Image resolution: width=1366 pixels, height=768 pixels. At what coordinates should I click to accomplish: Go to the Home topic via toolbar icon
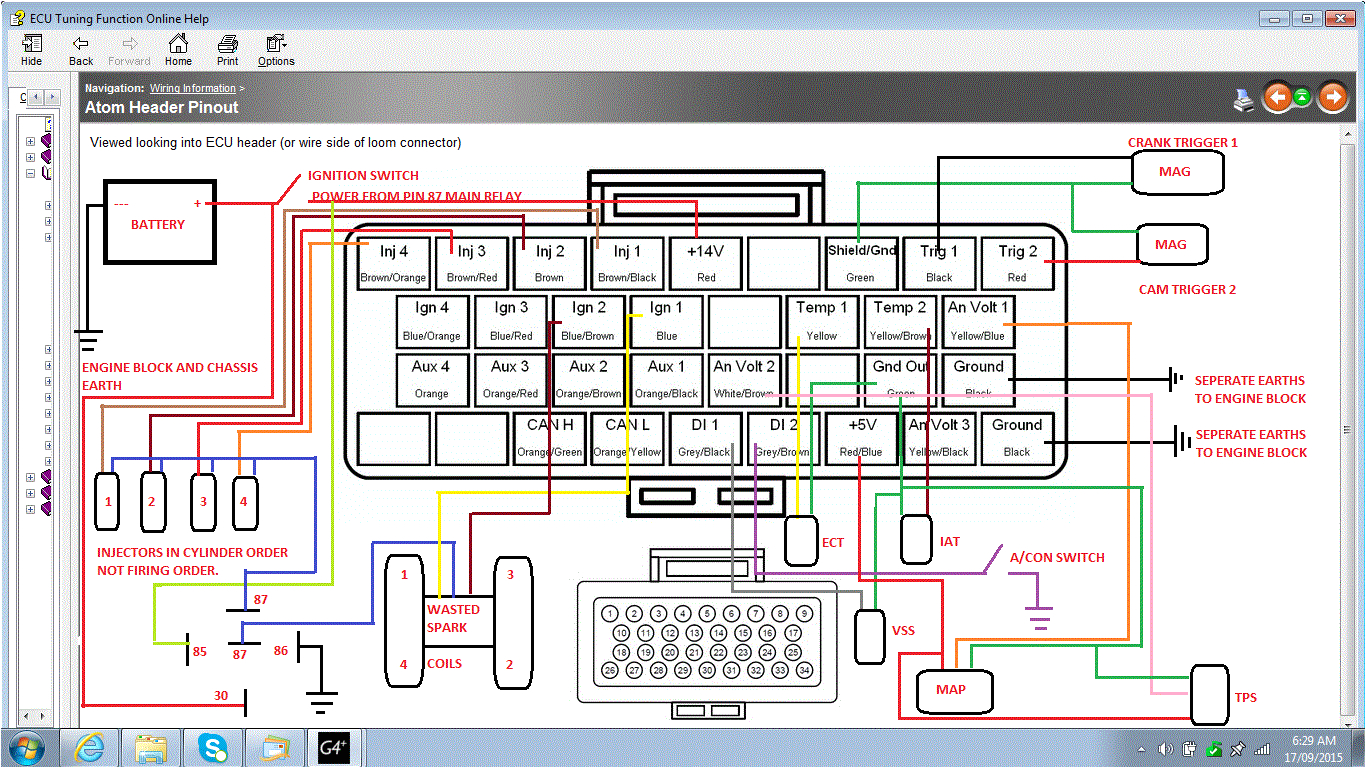pos(178,46)
